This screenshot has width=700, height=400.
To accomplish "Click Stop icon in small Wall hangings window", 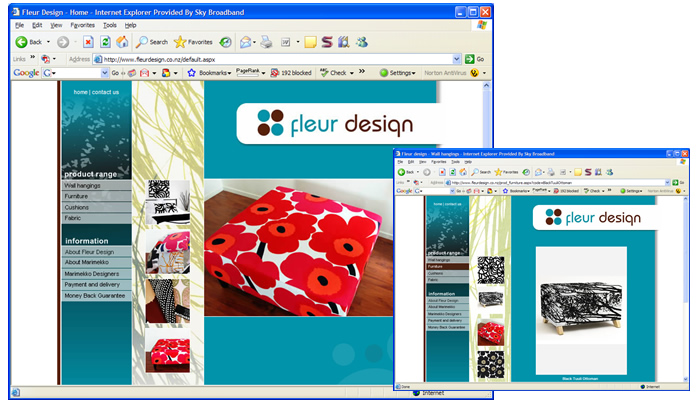I will pos(442,172).
